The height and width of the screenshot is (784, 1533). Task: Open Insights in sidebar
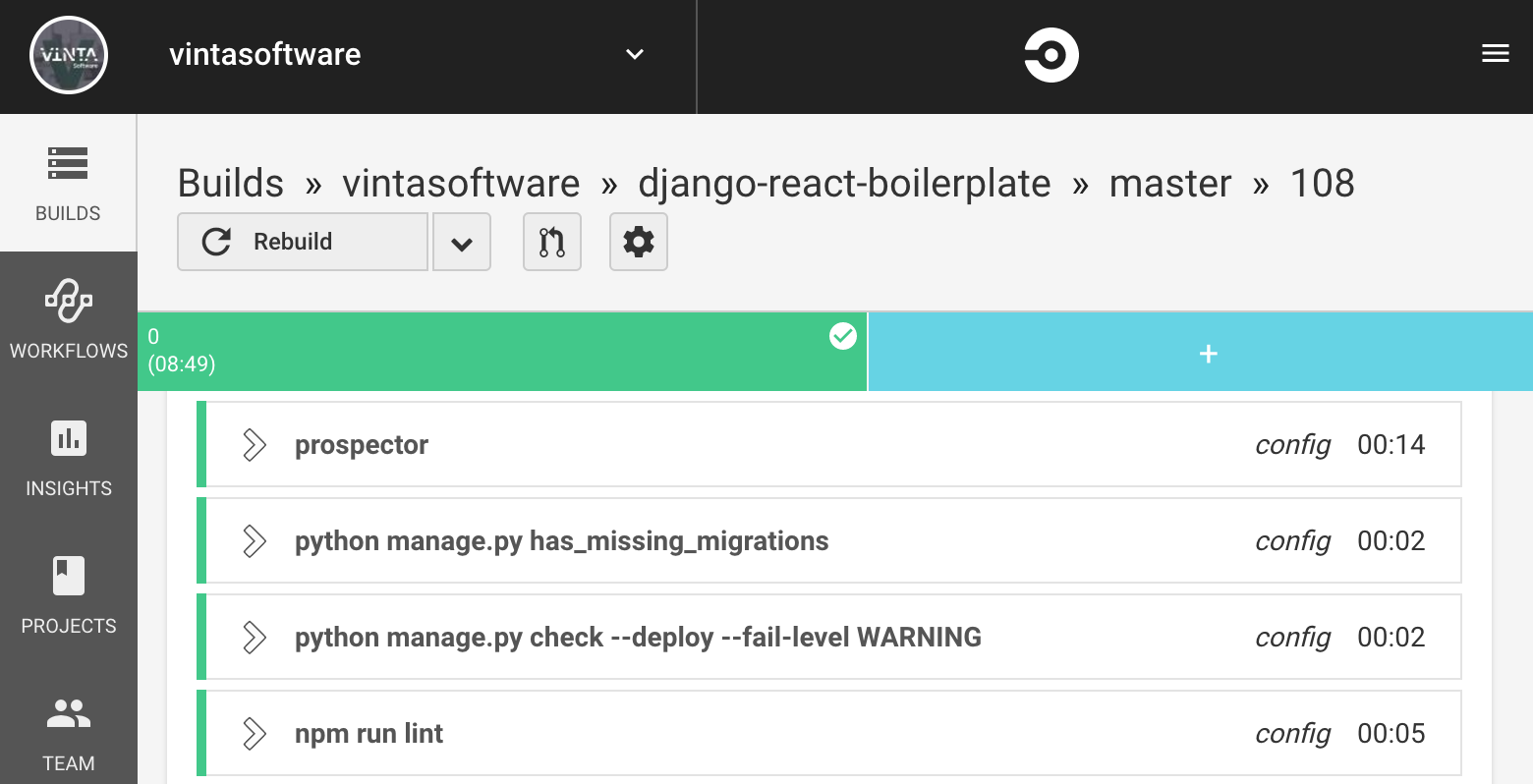tap(68, 458)
